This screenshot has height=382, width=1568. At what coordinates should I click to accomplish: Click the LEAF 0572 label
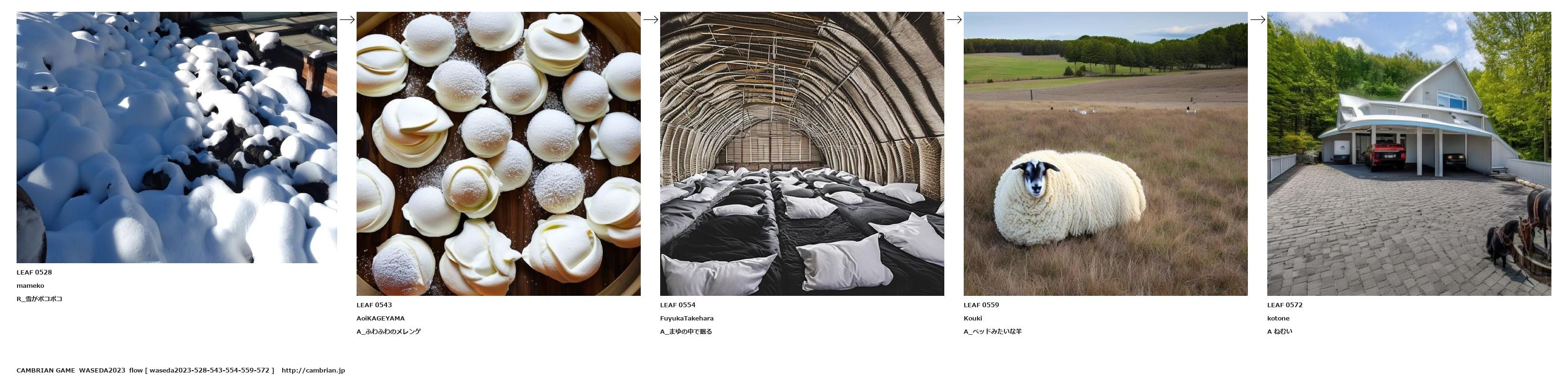point(1285,305)
